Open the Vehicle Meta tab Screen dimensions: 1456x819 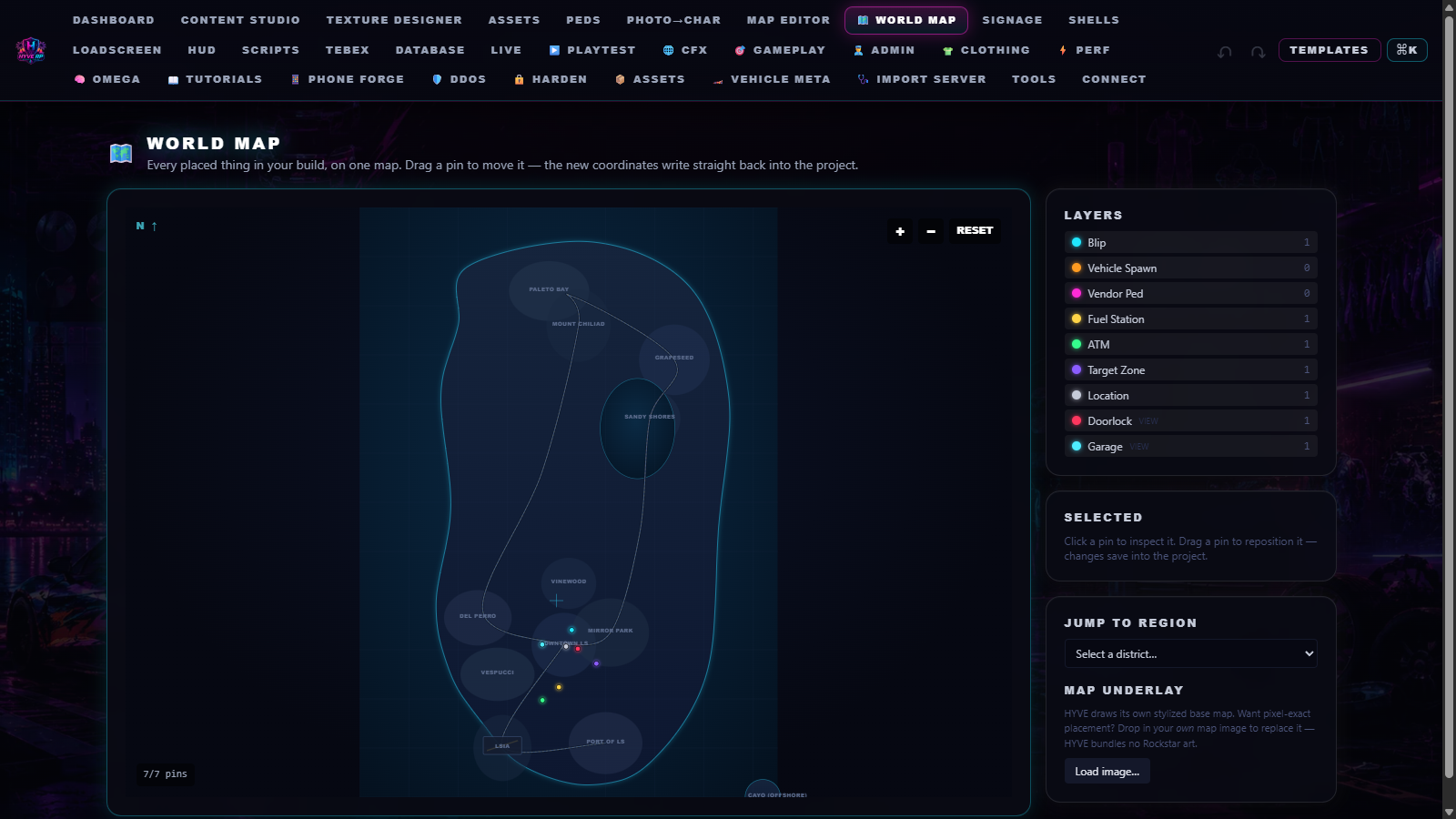click(772, 79)
